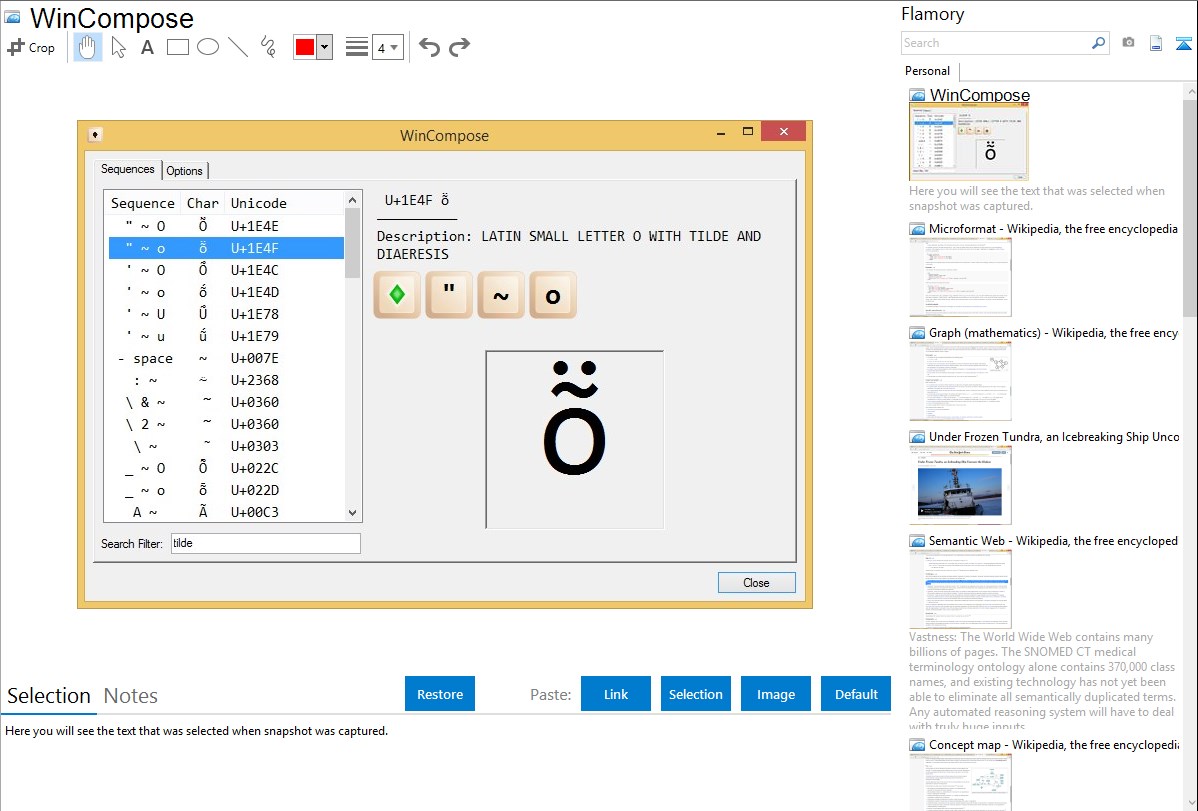Click the Default paste button
Viewport: 1198px width, 811px height.
click(856, 694)
